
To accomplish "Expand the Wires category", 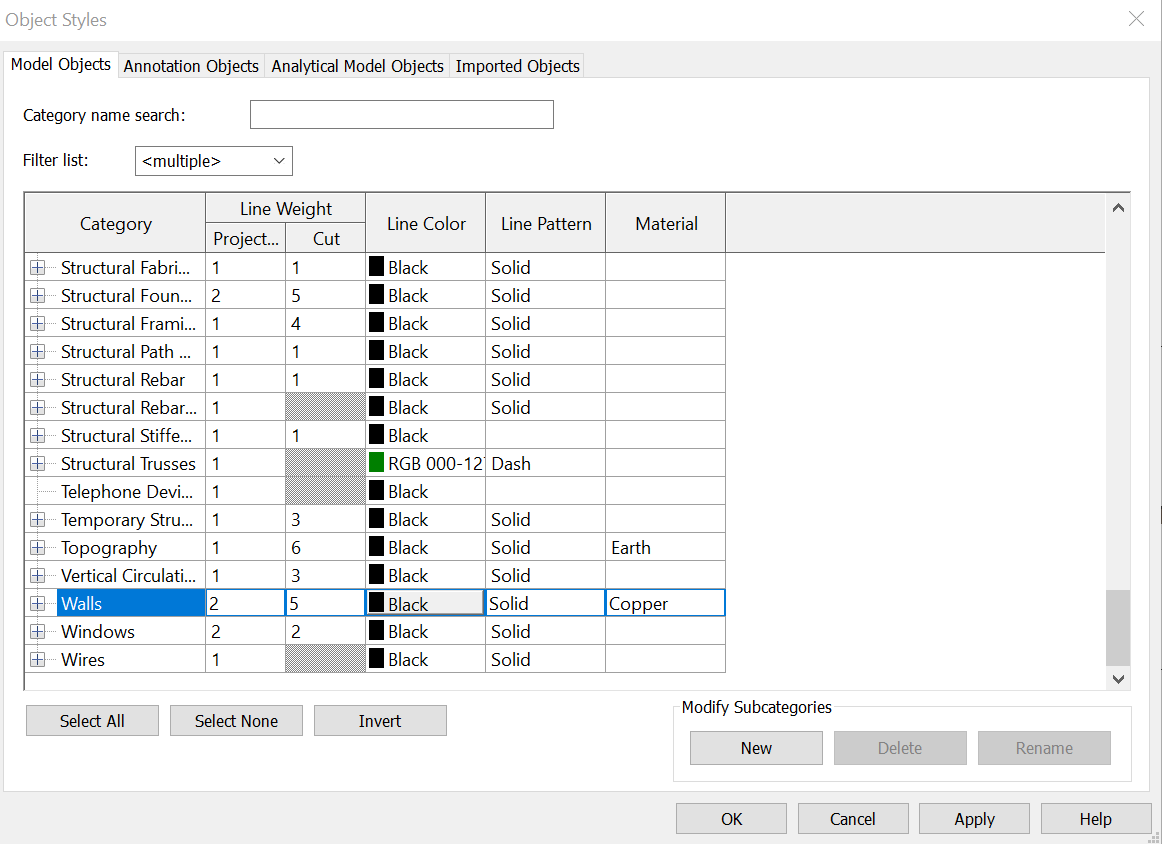I will [37, 659].
